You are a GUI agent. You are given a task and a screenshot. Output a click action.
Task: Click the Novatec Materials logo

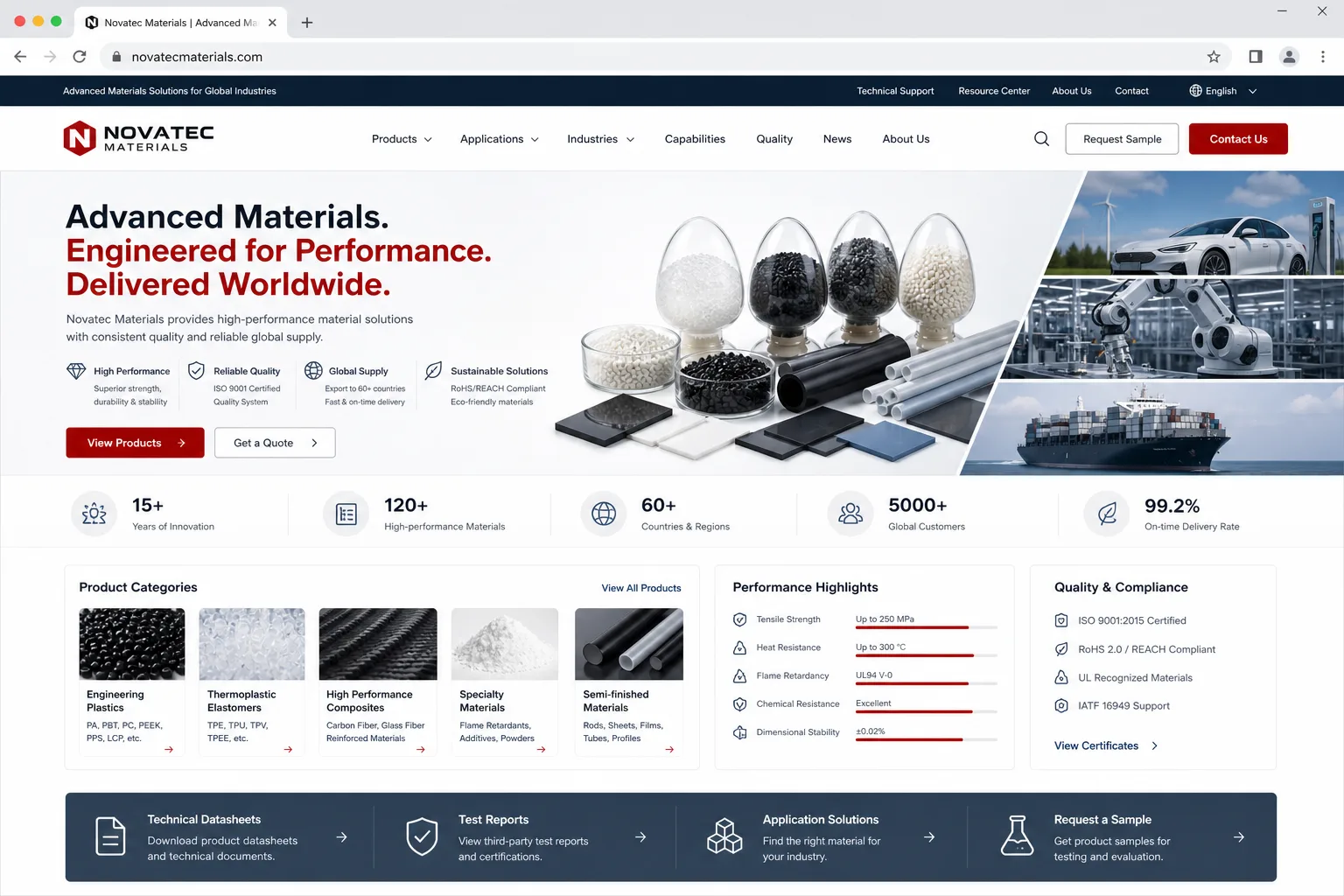click(x=138, y=138)
